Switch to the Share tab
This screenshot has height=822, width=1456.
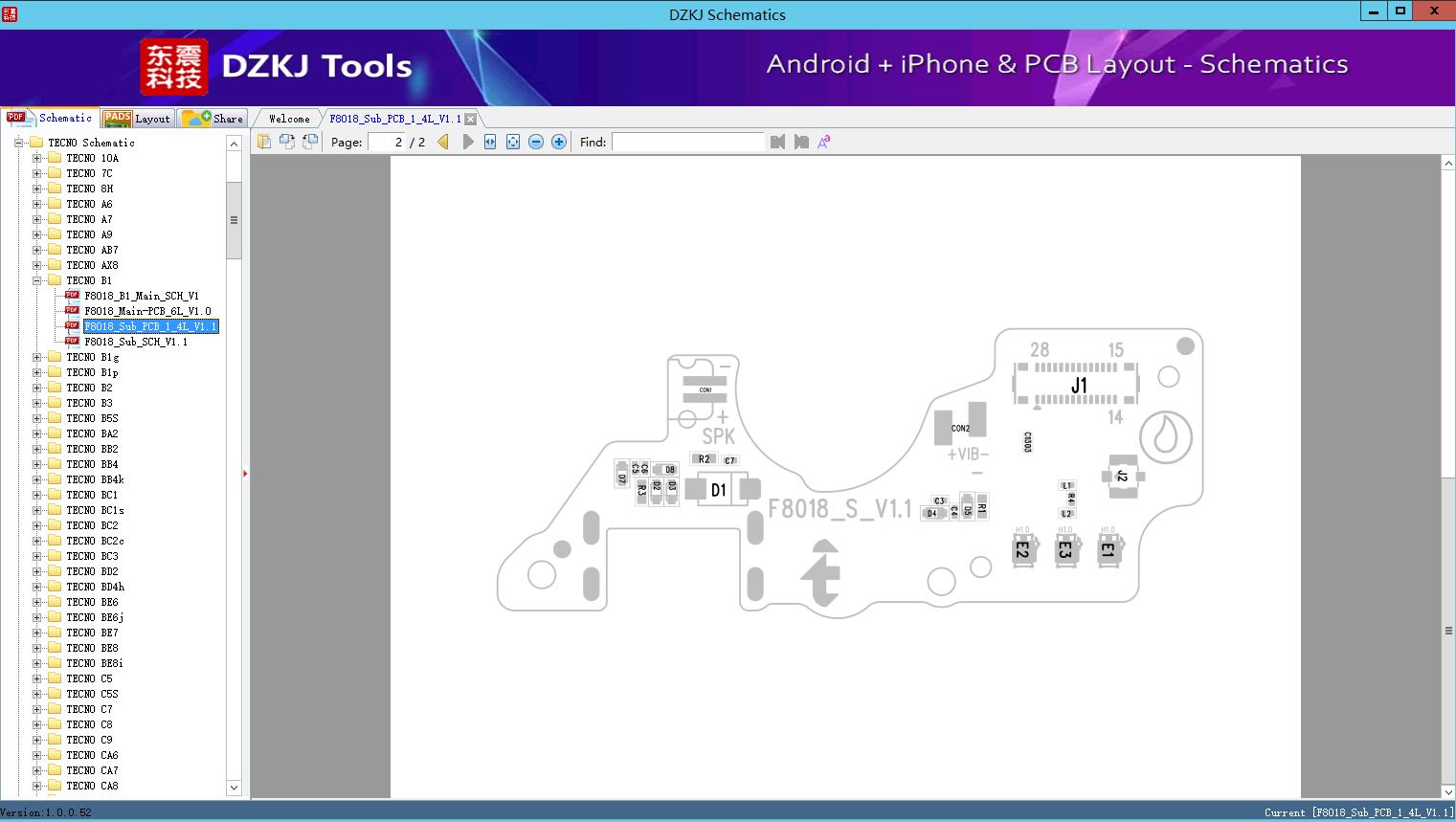tap(214, 119)
